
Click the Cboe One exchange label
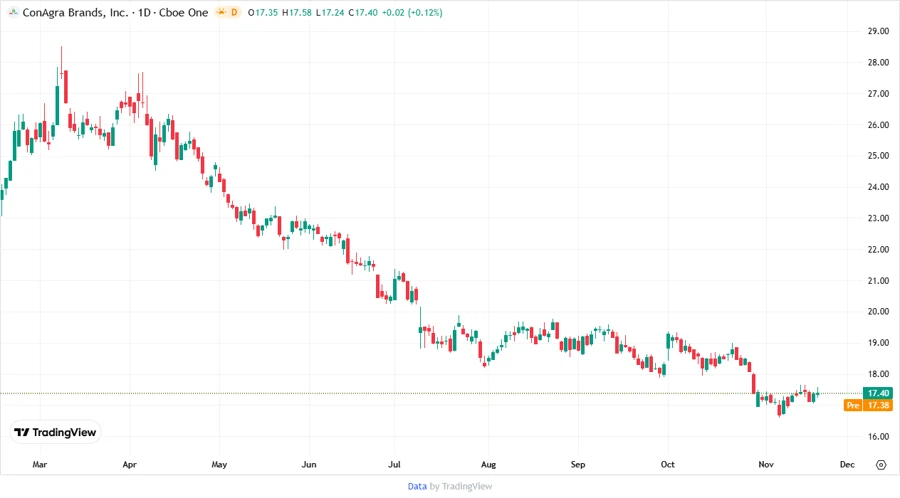(183, 13)
